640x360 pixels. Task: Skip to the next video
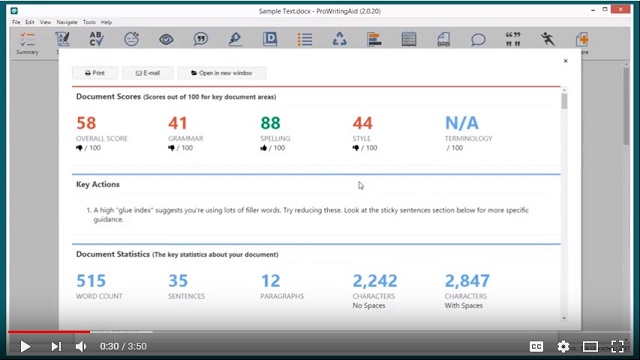point(56,347)
